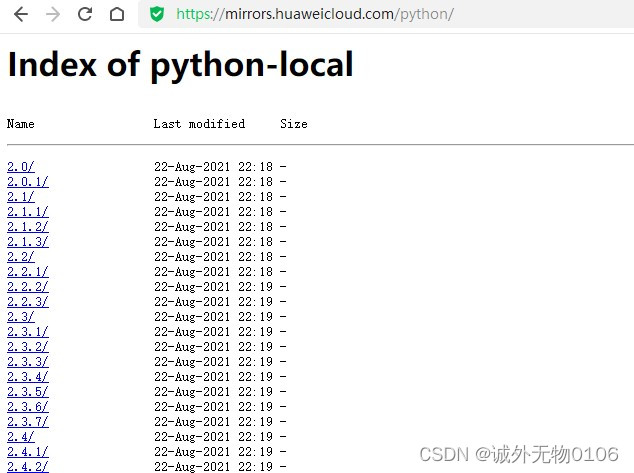Open the 2.1/ directory link
Viewport: 634px width, 473px height.
(21, 196)
